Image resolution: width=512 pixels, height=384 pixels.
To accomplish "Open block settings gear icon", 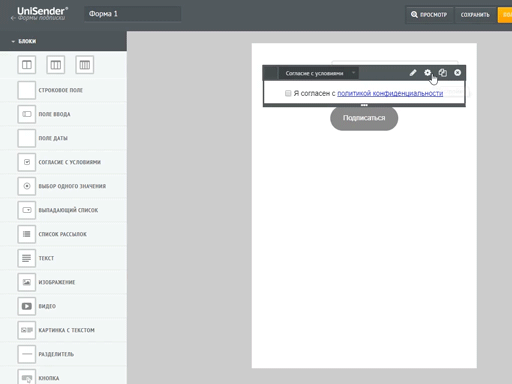I will coord(427,73).
